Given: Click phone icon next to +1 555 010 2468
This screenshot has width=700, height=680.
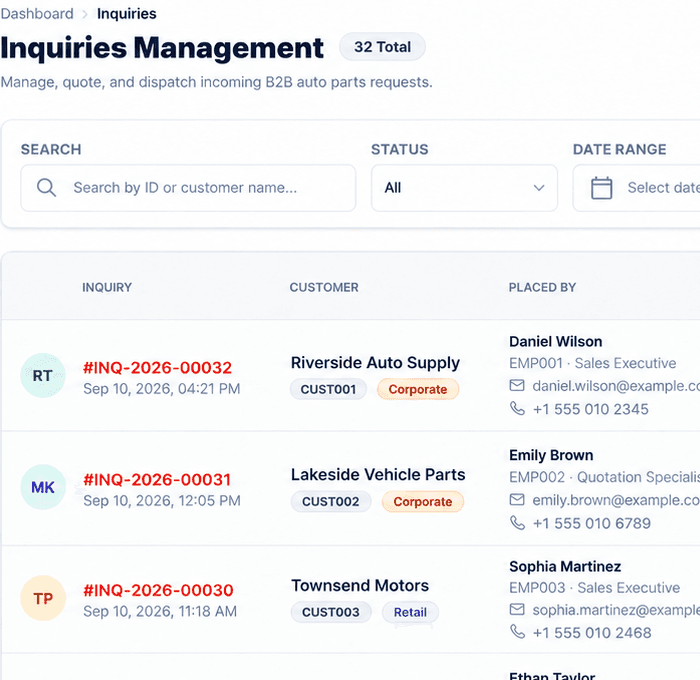Looking at the screenshot, I should (x=517, y=632).
